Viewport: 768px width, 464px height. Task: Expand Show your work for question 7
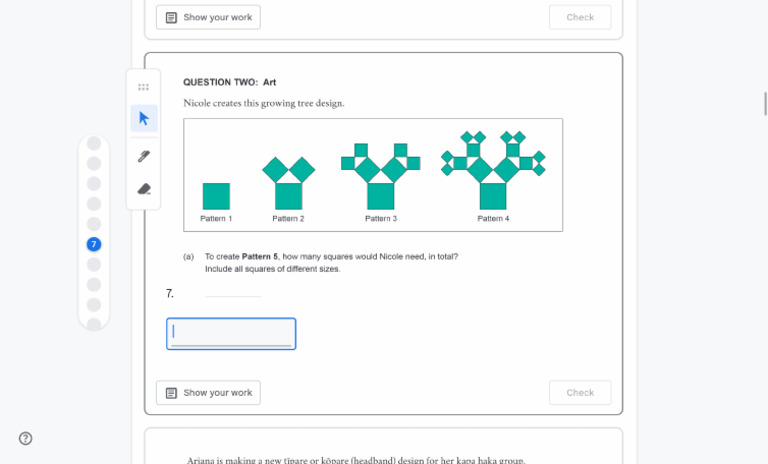pyautogui.click(x=208, y=393)
